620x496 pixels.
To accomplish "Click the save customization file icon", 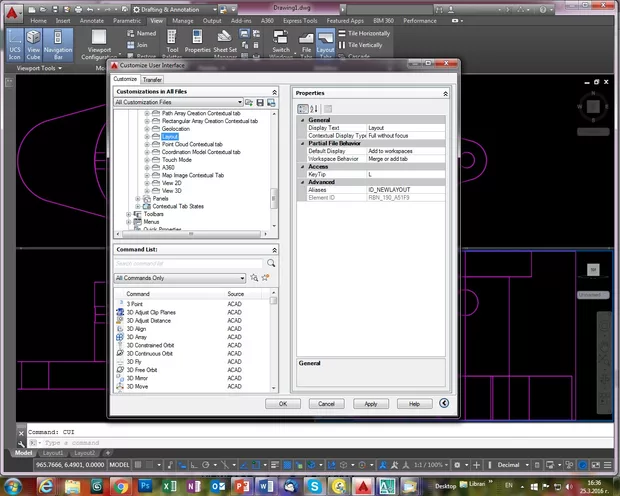I will coord(260,102).
